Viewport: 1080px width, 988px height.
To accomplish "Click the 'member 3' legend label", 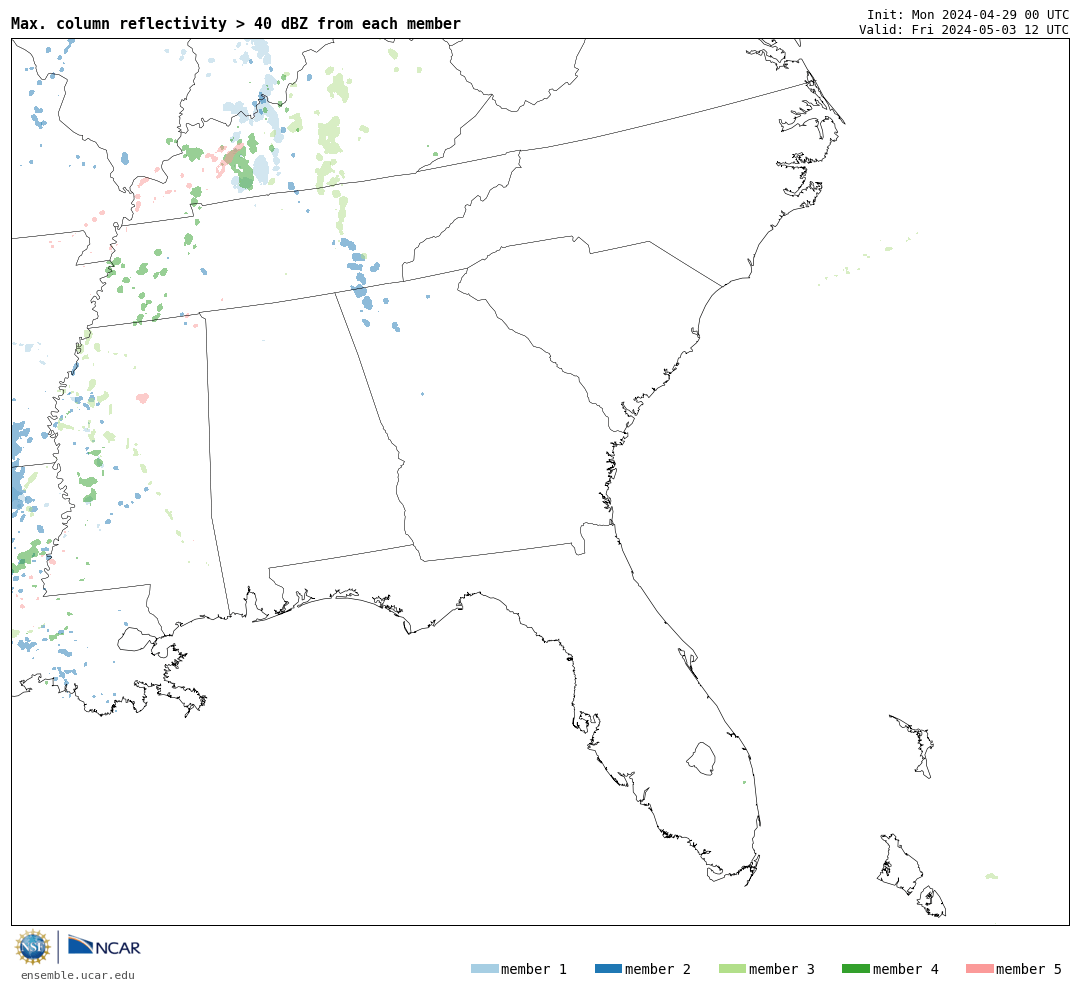I will click(782, 969).
